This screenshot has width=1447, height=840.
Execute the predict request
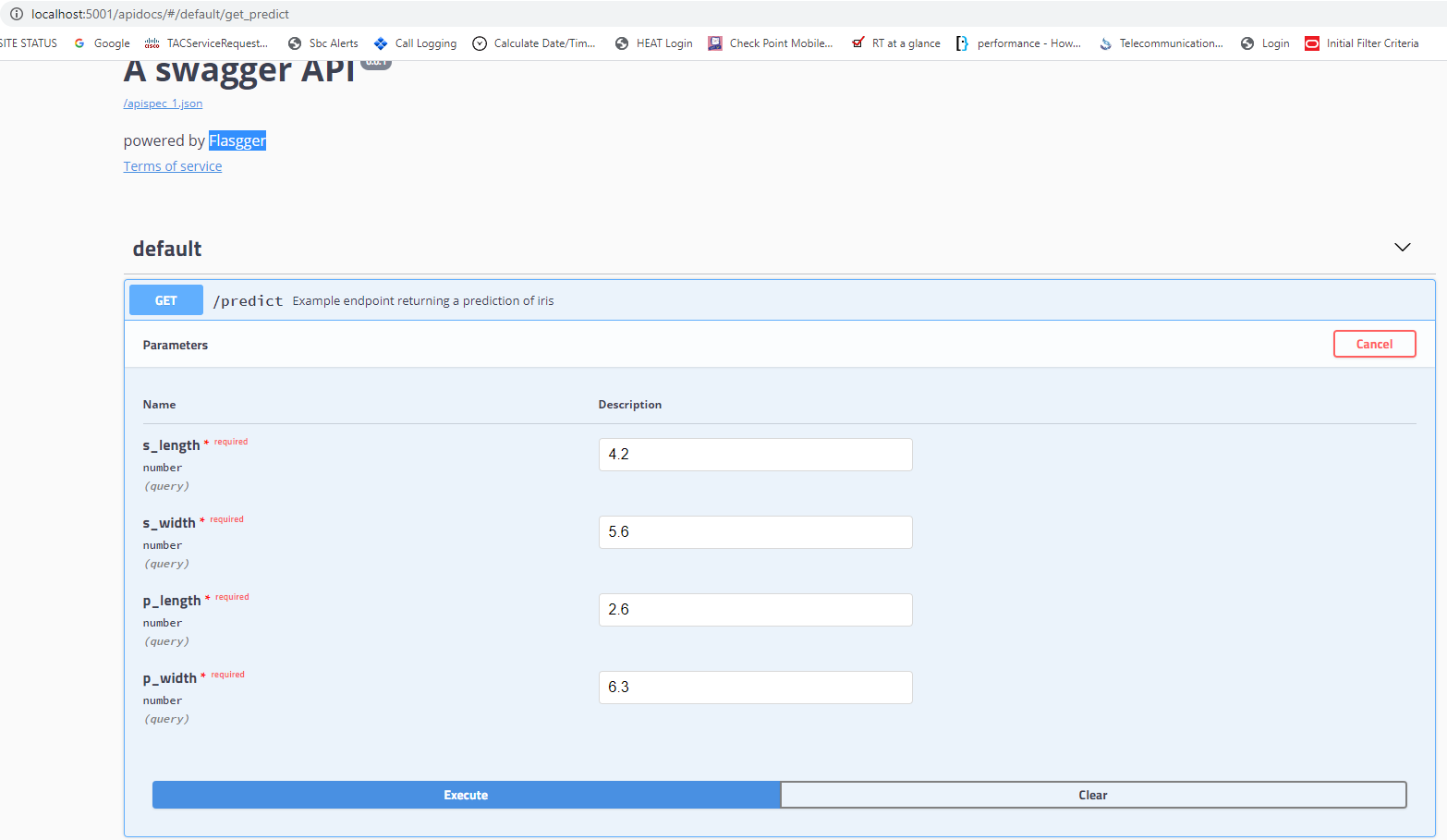pyautogui.click(x=466, y=795)
